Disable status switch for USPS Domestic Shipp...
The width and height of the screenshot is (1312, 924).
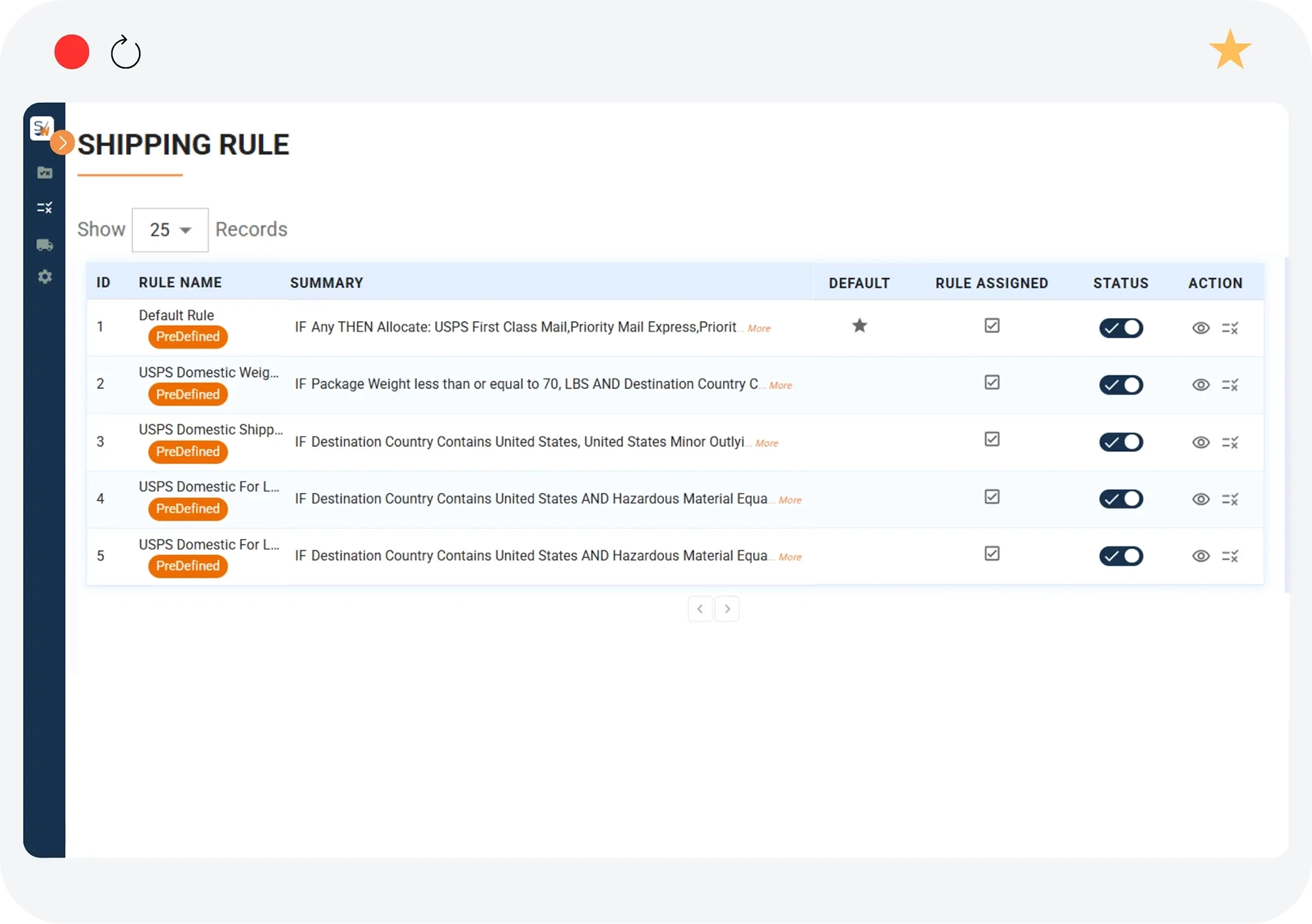point(1121,442)
